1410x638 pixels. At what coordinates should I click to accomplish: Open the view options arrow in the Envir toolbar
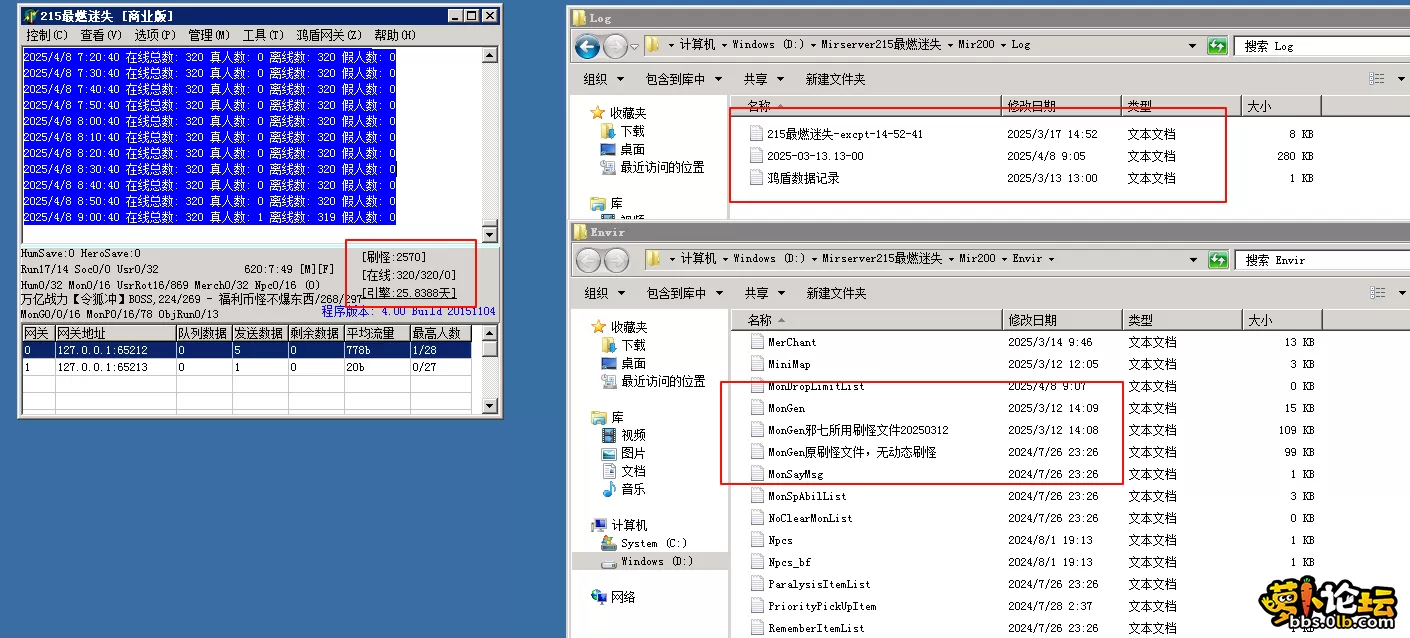[1403, 293]
